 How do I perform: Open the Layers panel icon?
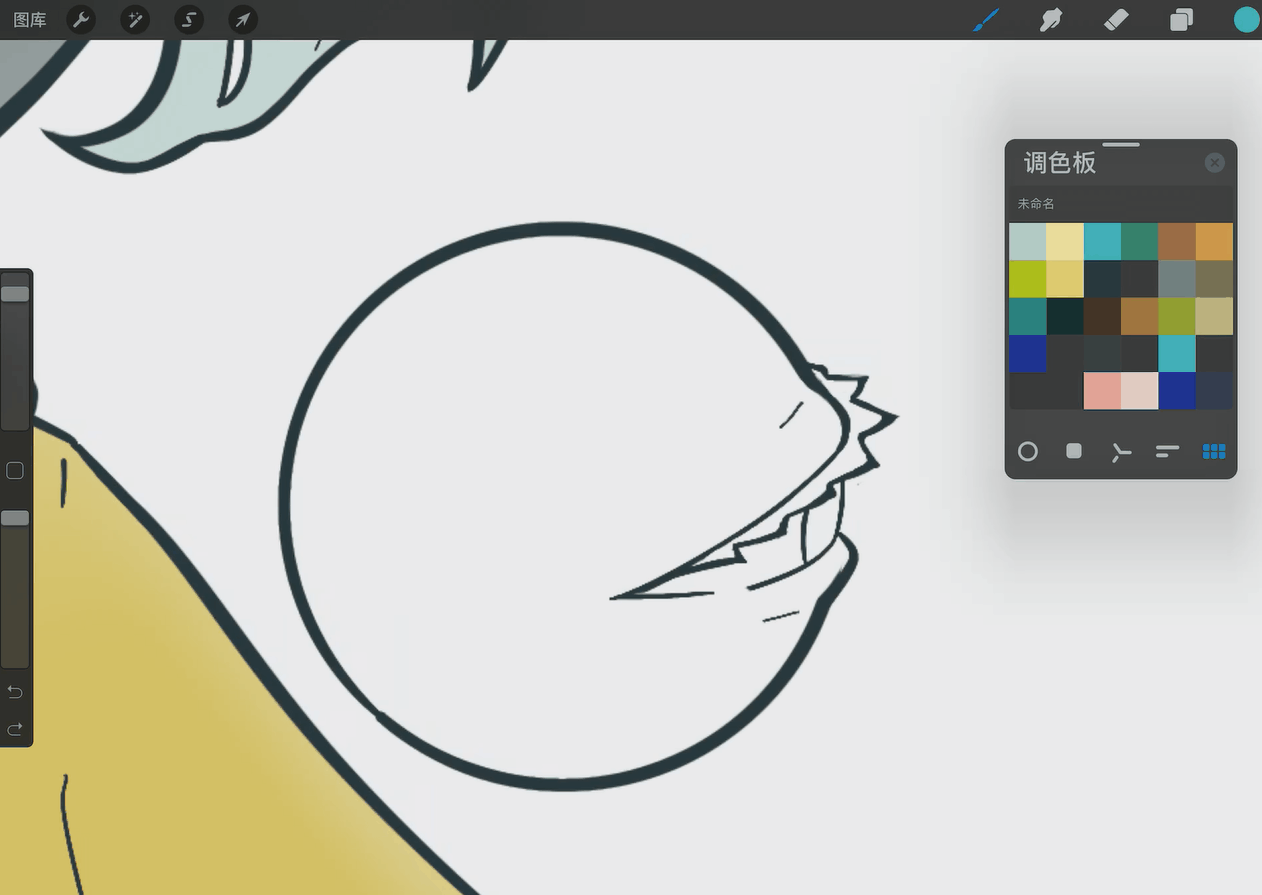tap(1181, 20)
